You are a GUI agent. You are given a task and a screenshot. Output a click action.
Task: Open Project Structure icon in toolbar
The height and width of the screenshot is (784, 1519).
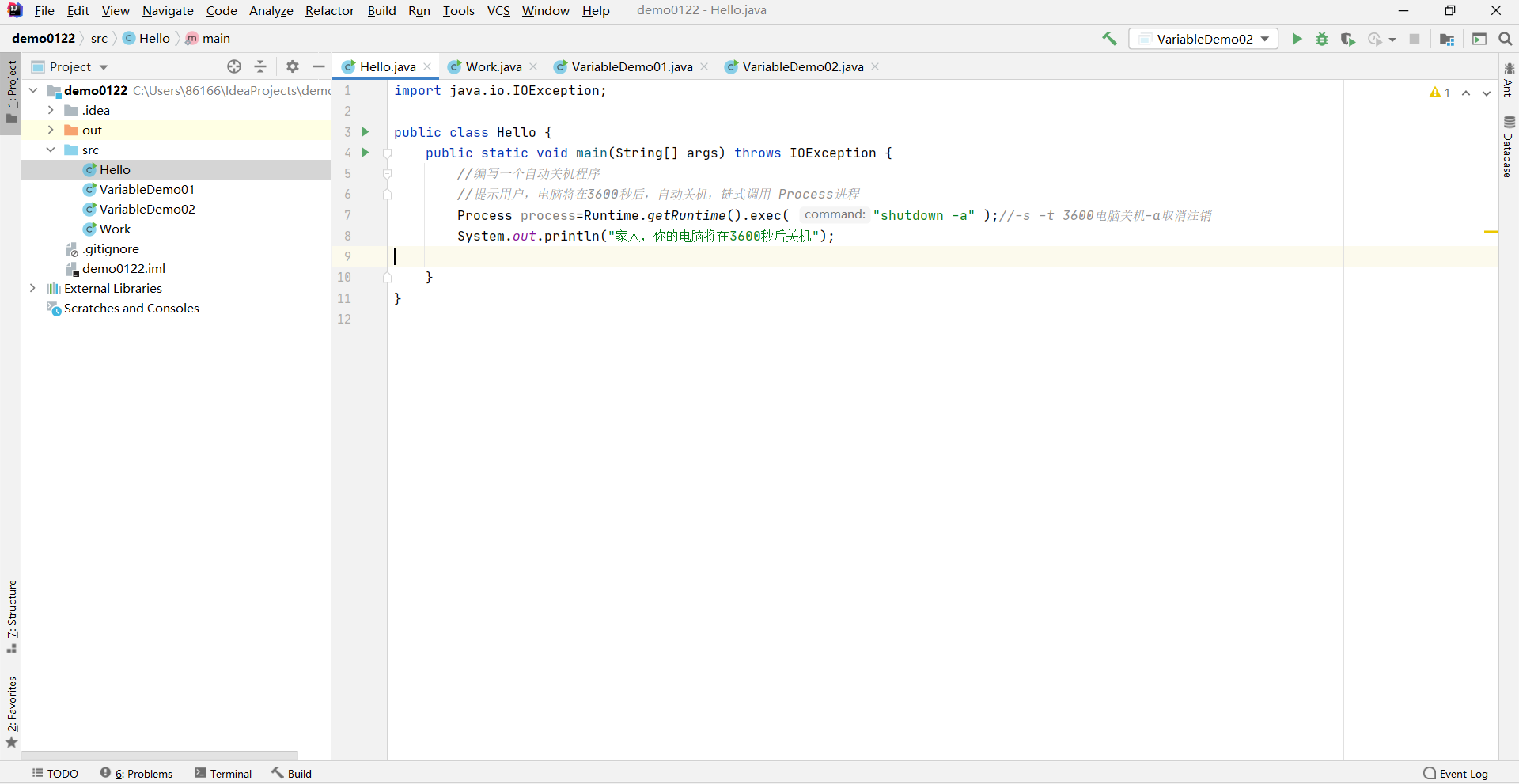point(1447,39)
